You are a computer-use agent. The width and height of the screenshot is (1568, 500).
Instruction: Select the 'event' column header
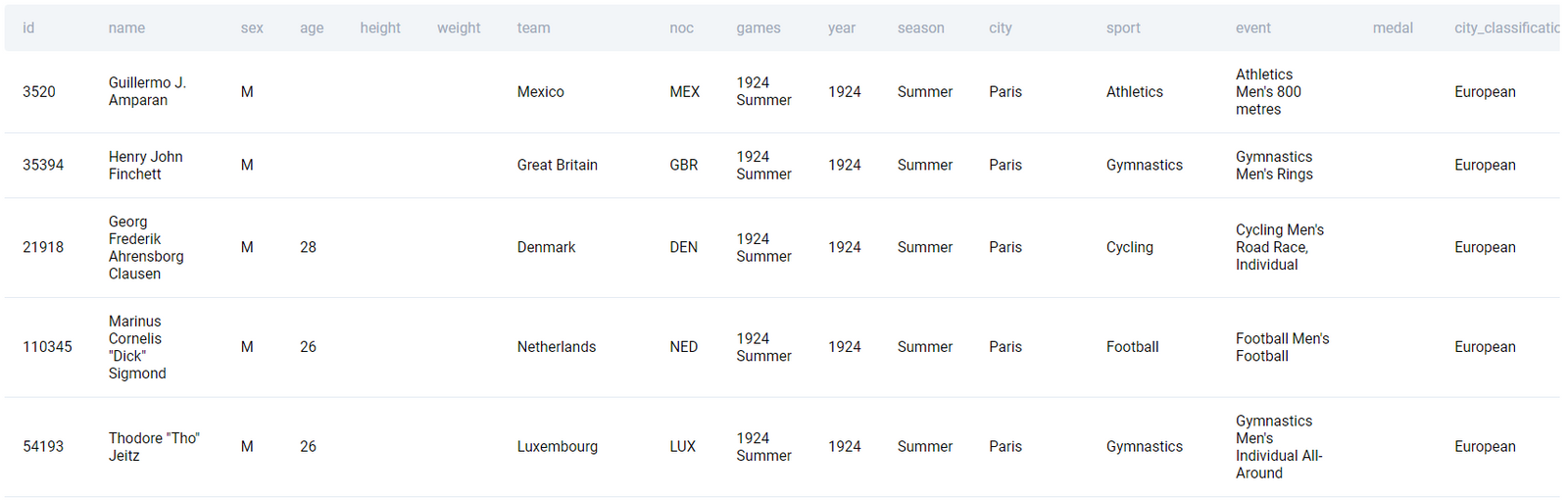(x=1252, y=27)
